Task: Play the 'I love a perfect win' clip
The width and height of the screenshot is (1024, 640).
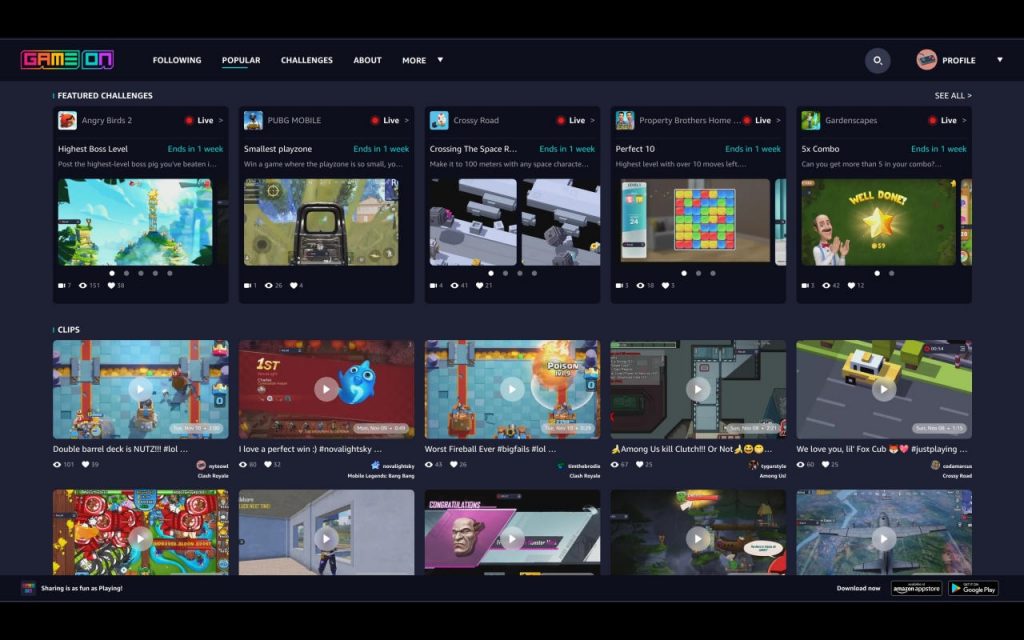Action: click(x=326, y=389)
